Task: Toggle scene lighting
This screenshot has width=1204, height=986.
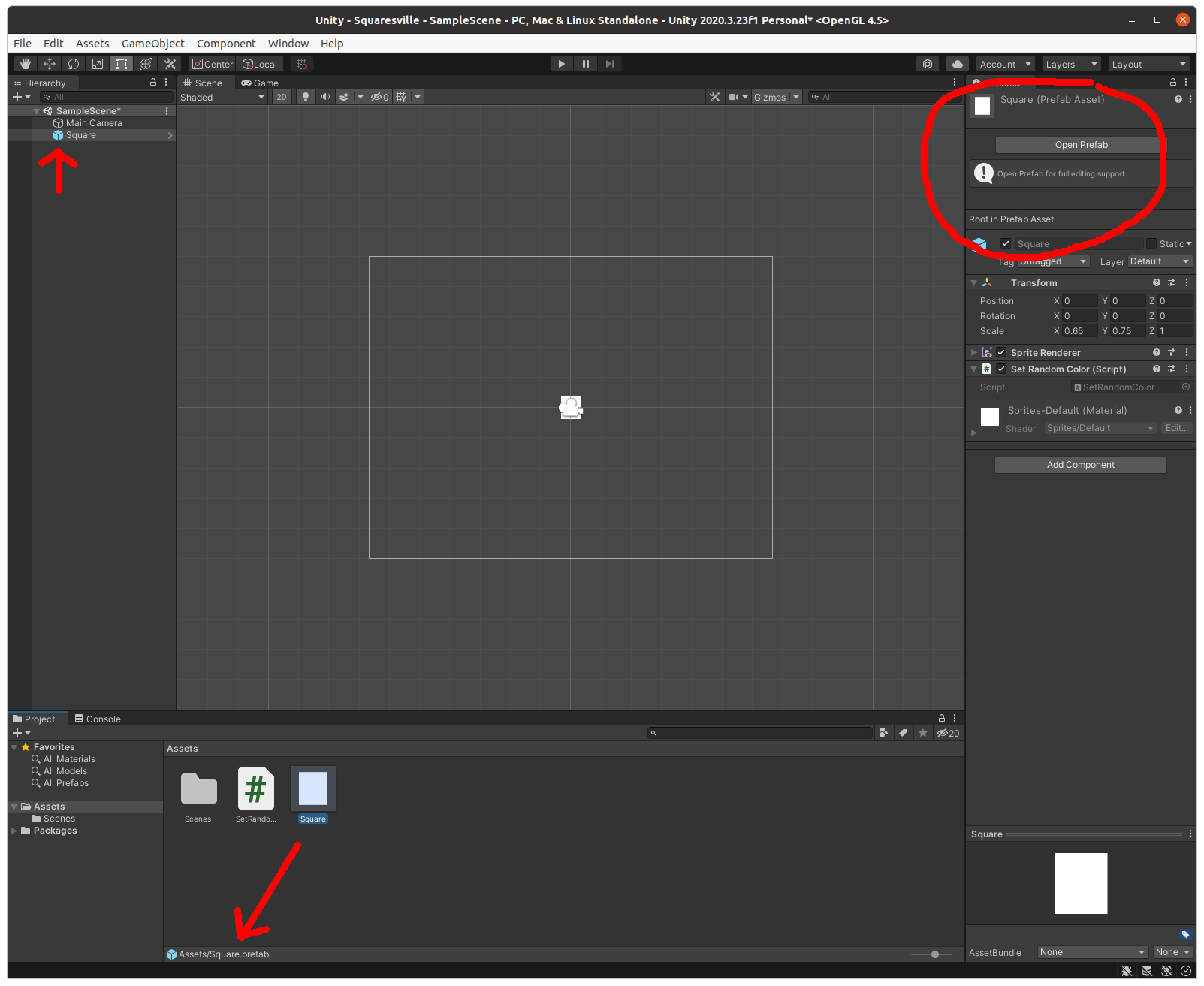Action: pos(305,97)
